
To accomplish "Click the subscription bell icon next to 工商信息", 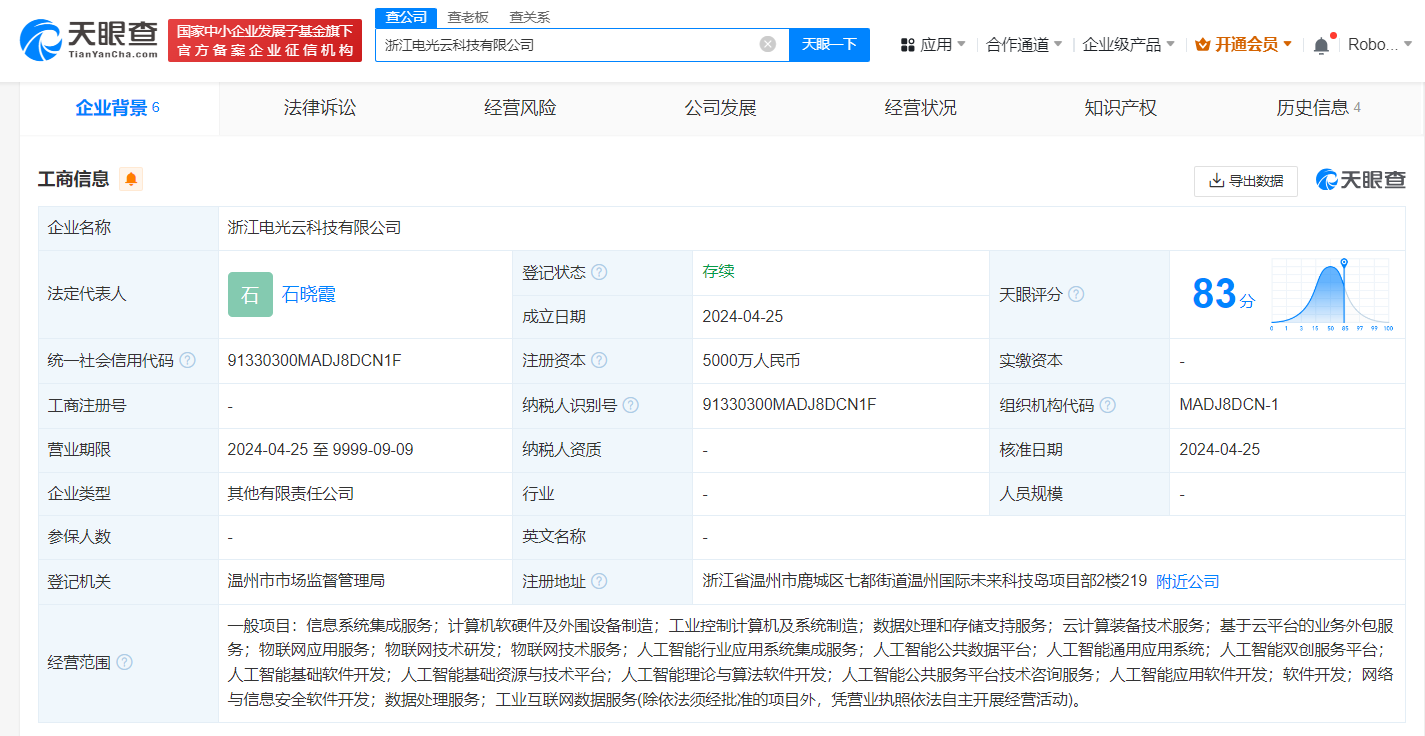I will coord(129,179).
